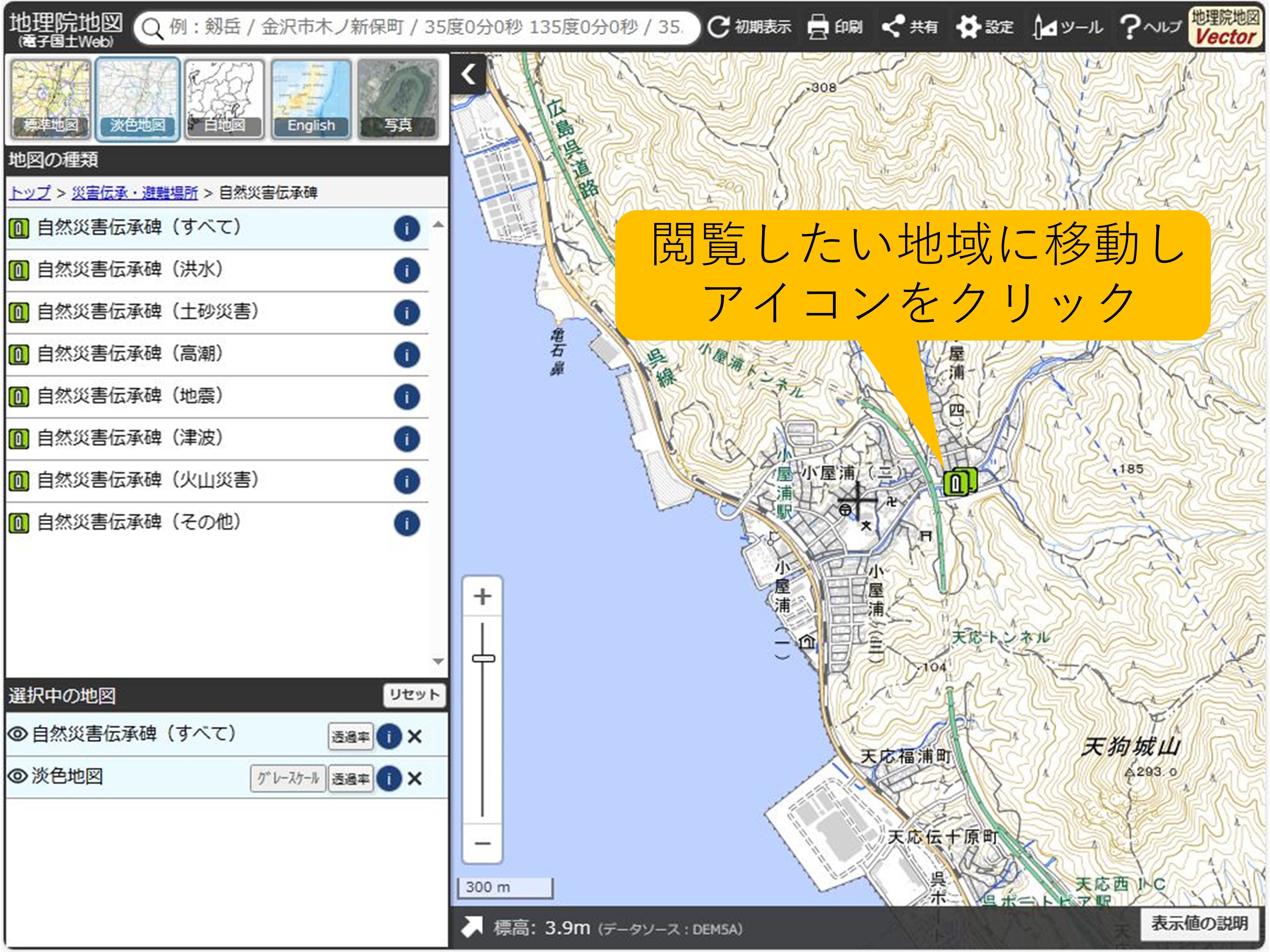Click 表示値の説明 button
The image size is (1270, 952).
[1199, 924]
